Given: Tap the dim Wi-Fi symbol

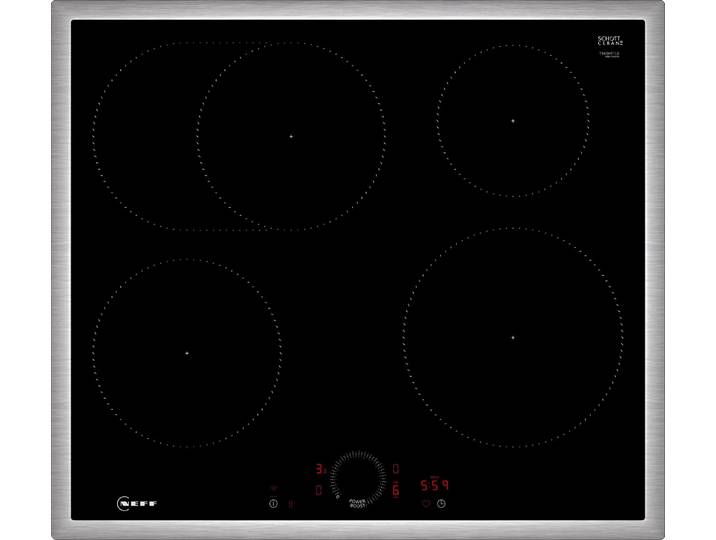Looking at the screenshot, I should [273, 489].
